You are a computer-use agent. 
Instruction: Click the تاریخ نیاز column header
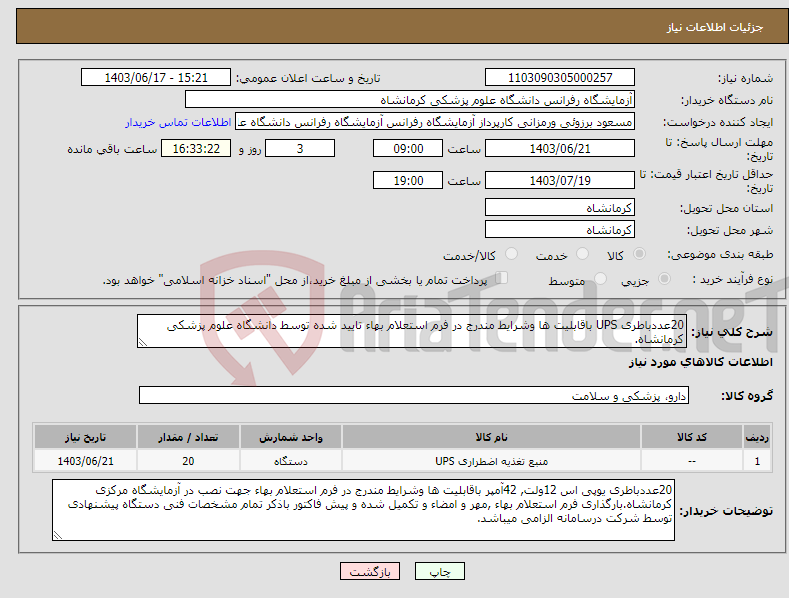point(86,437)
